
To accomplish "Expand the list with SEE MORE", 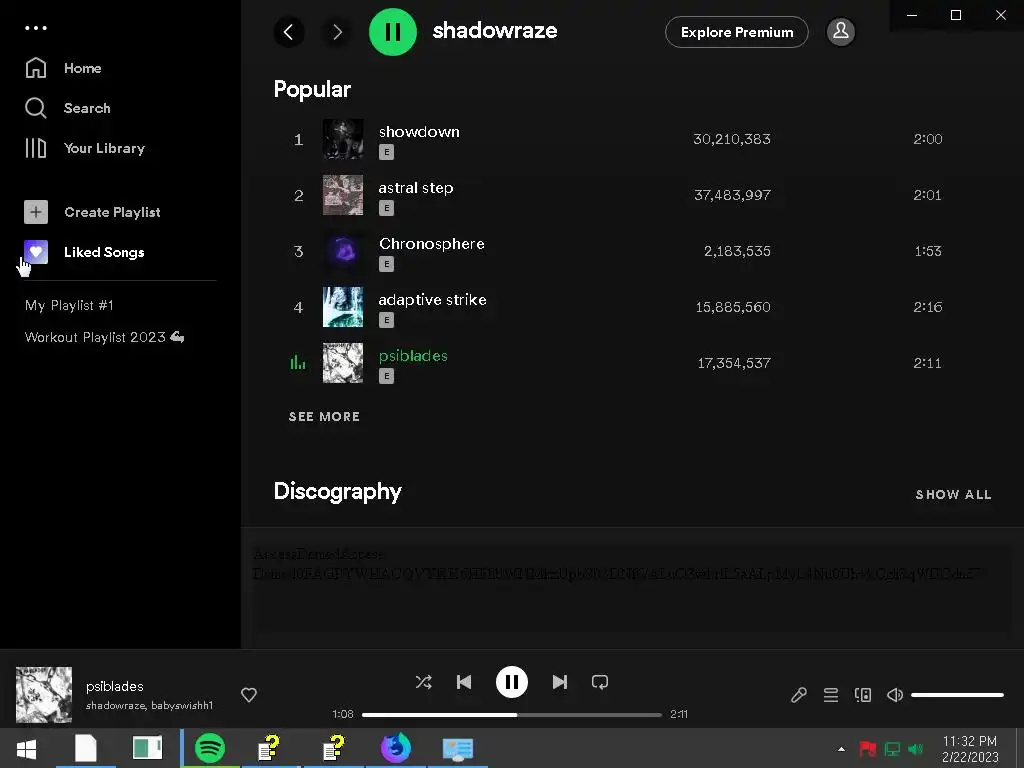I will (325, 417).
